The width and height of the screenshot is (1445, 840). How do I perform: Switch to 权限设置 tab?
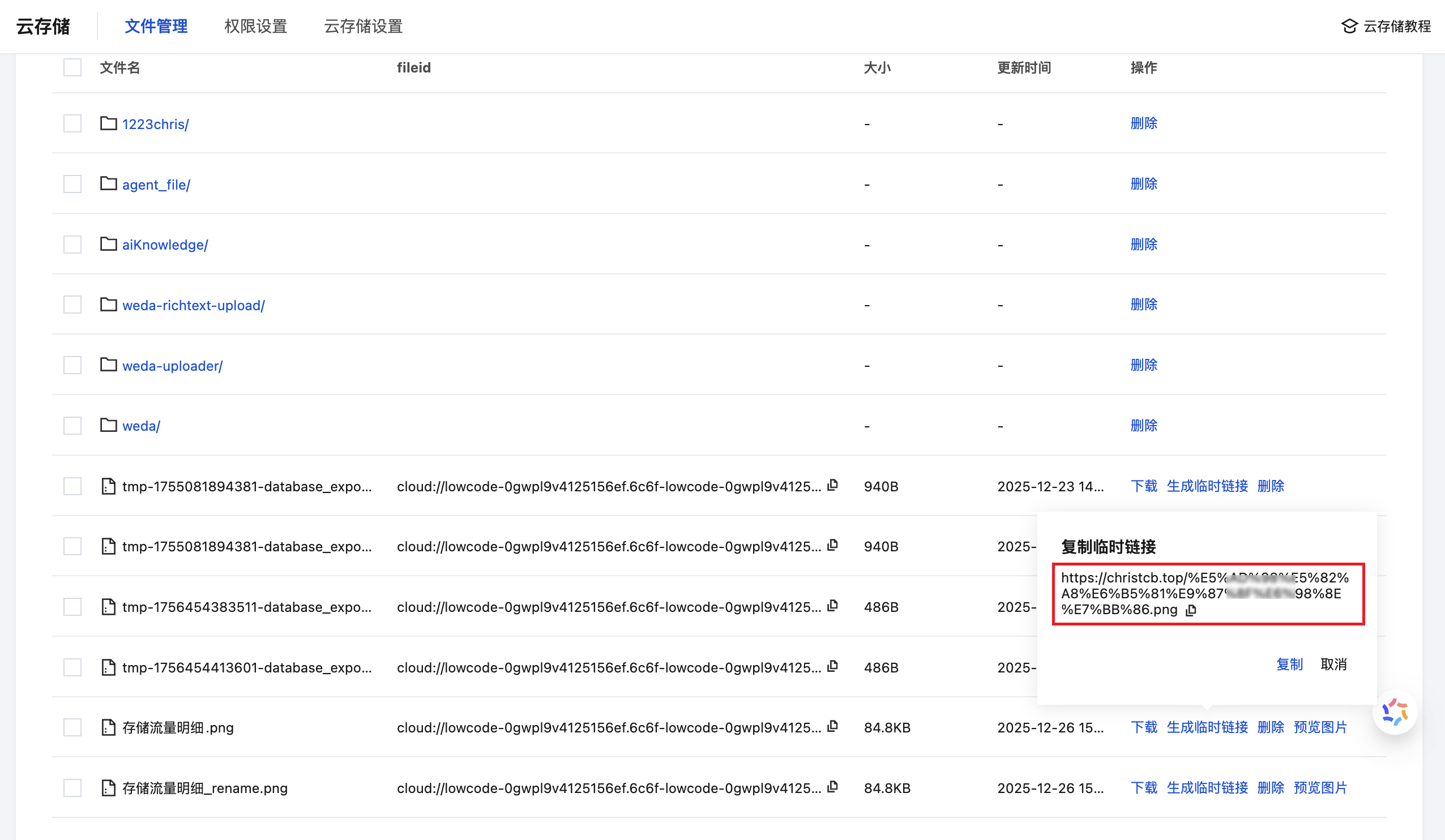[255, 27]
